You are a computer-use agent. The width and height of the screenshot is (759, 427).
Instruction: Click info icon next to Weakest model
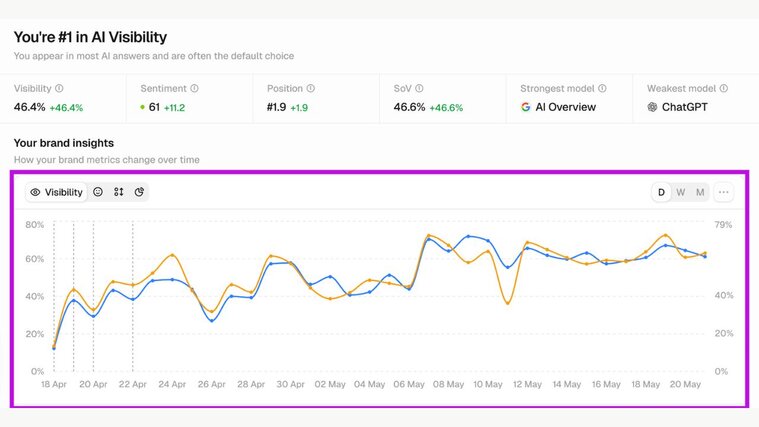tap(724, 89)
